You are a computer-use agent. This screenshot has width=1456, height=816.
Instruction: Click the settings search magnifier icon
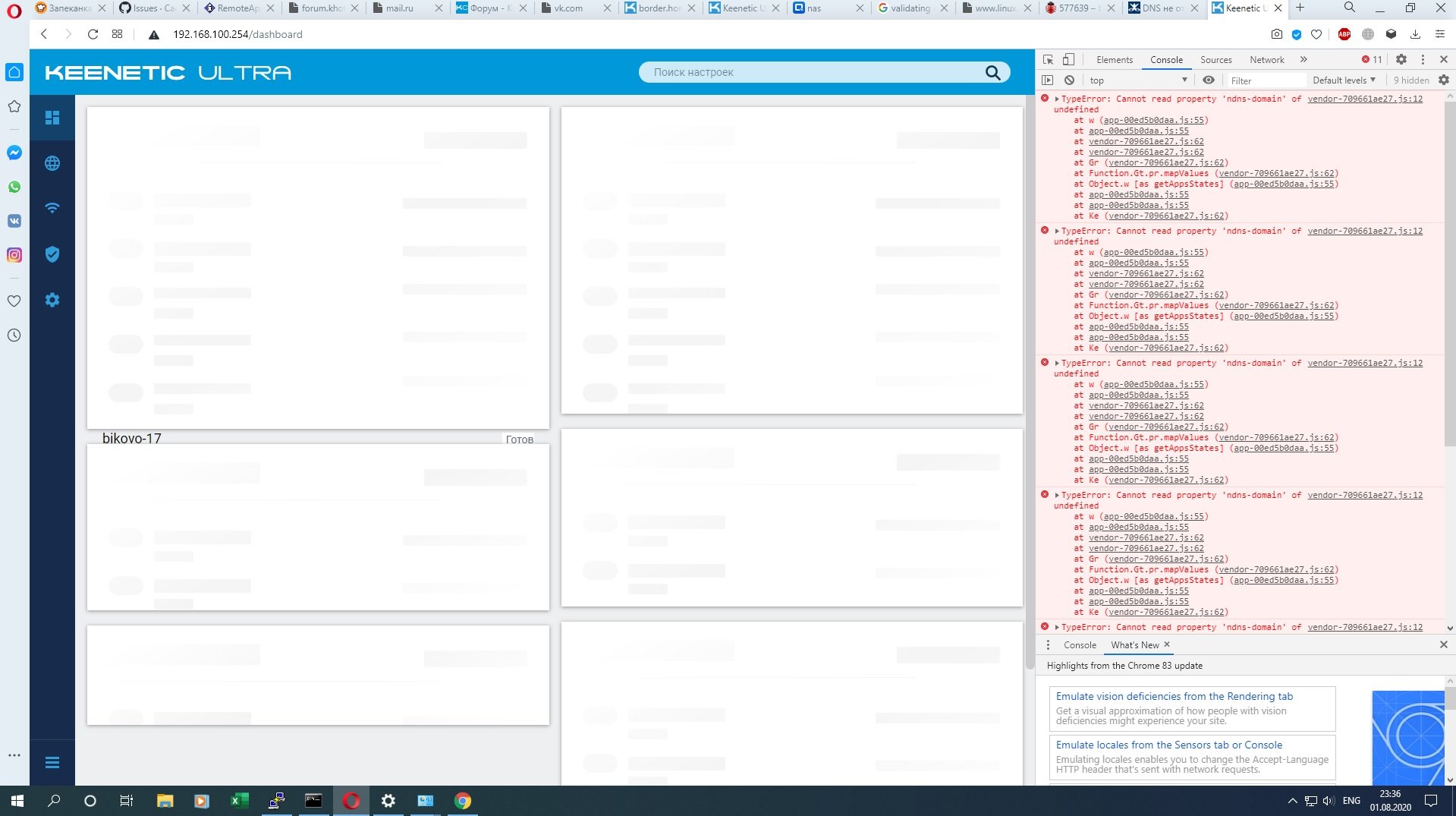click(x=992, y=72)
